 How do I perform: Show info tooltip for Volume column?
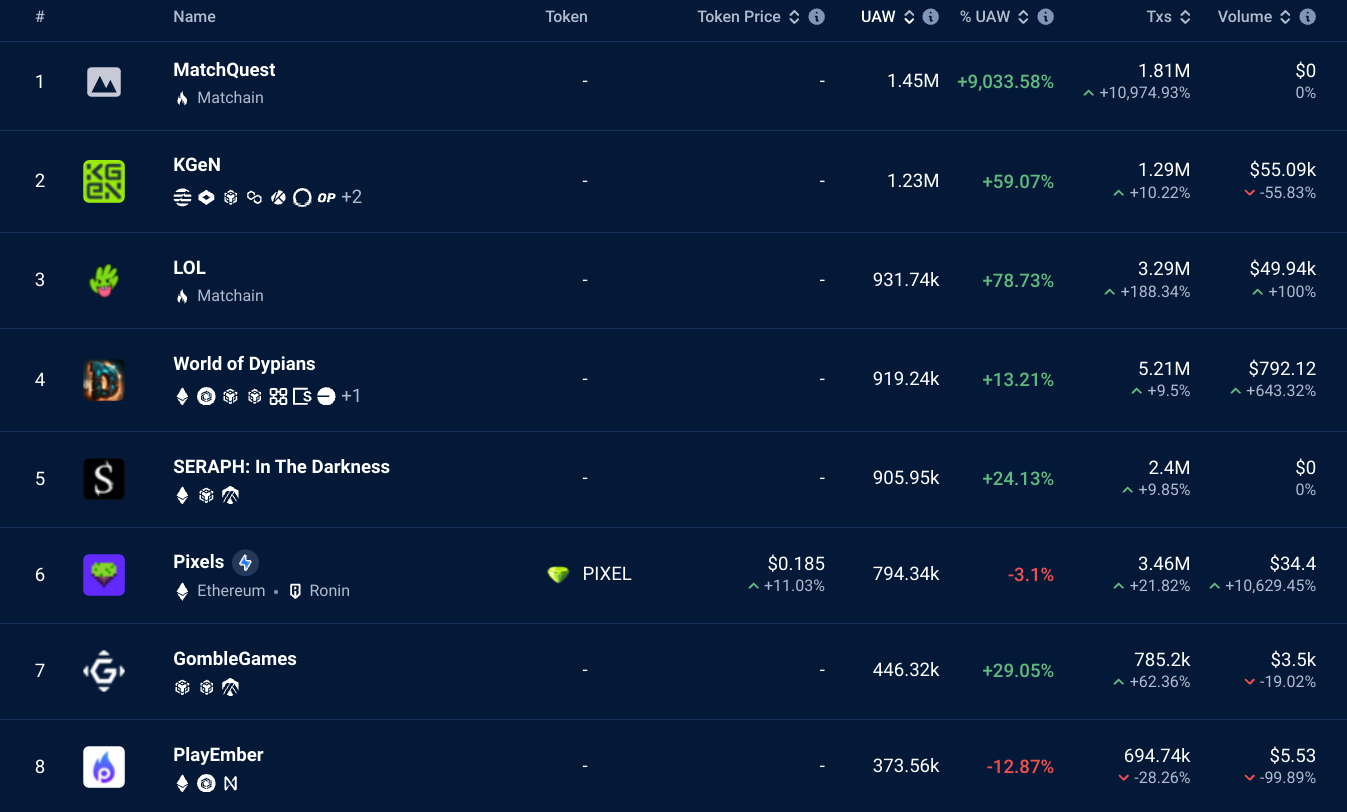coord(1307,17)
